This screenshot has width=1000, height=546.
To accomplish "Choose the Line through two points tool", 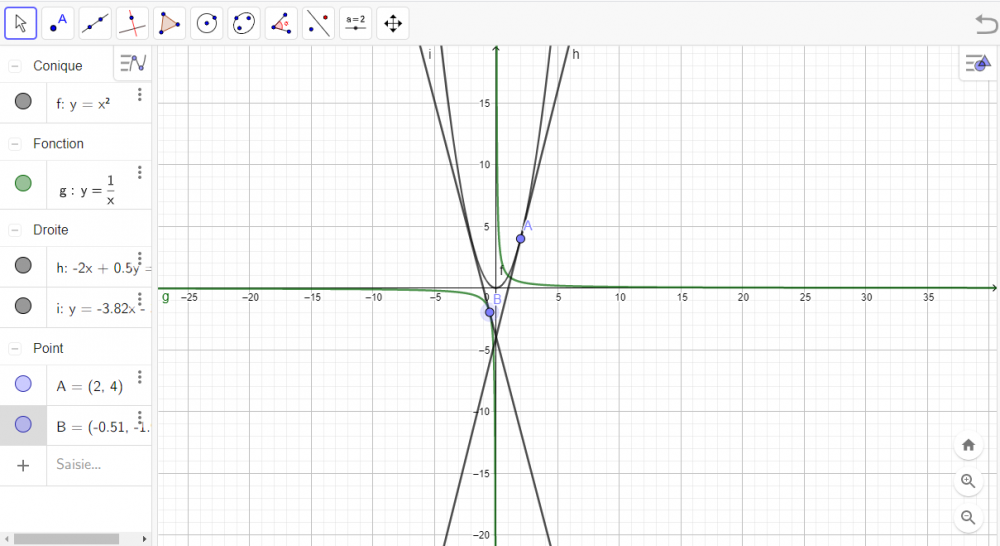I will coord(96,23).
